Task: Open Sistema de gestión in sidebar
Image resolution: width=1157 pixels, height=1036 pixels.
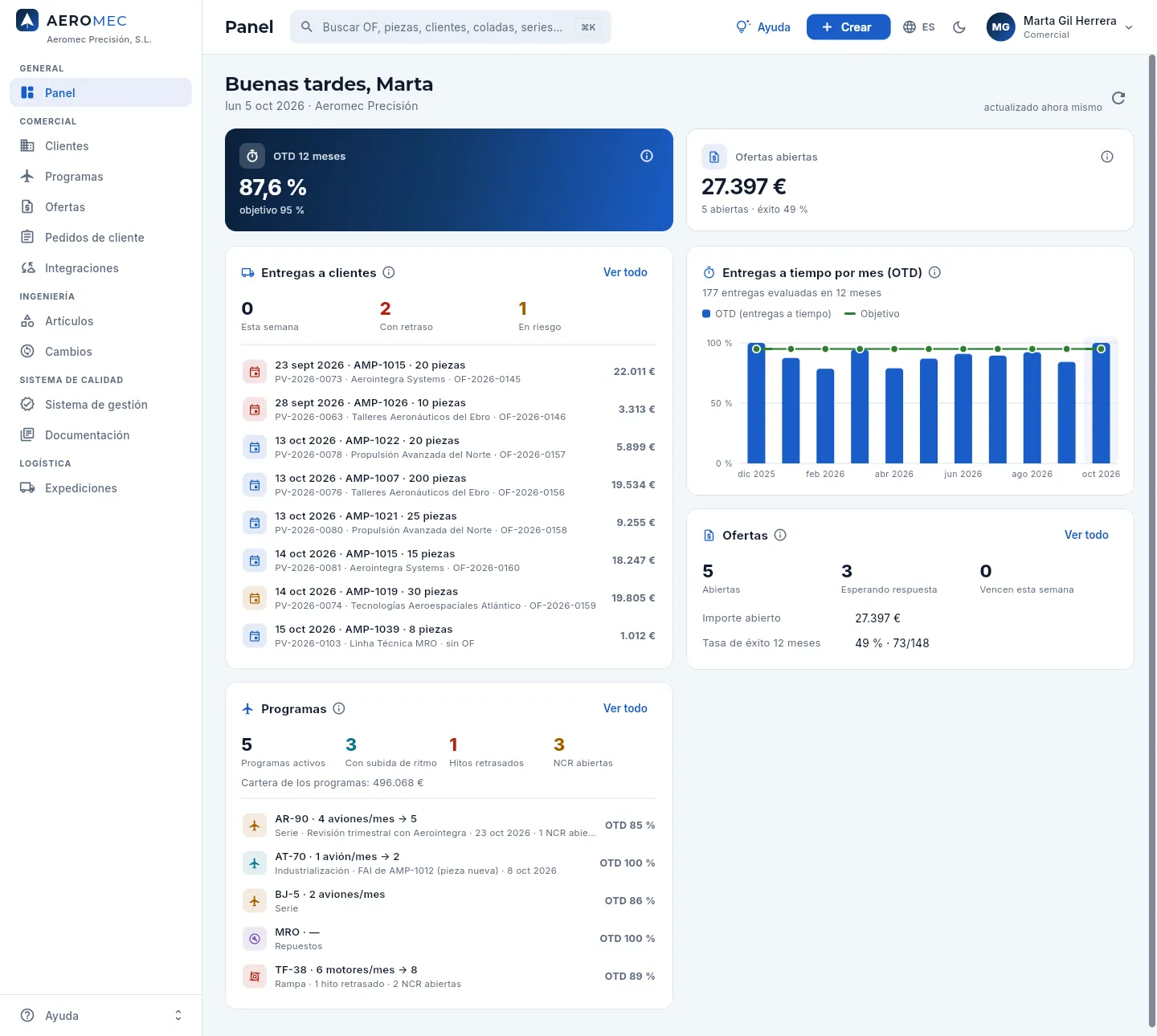Action: click(101, 405)
